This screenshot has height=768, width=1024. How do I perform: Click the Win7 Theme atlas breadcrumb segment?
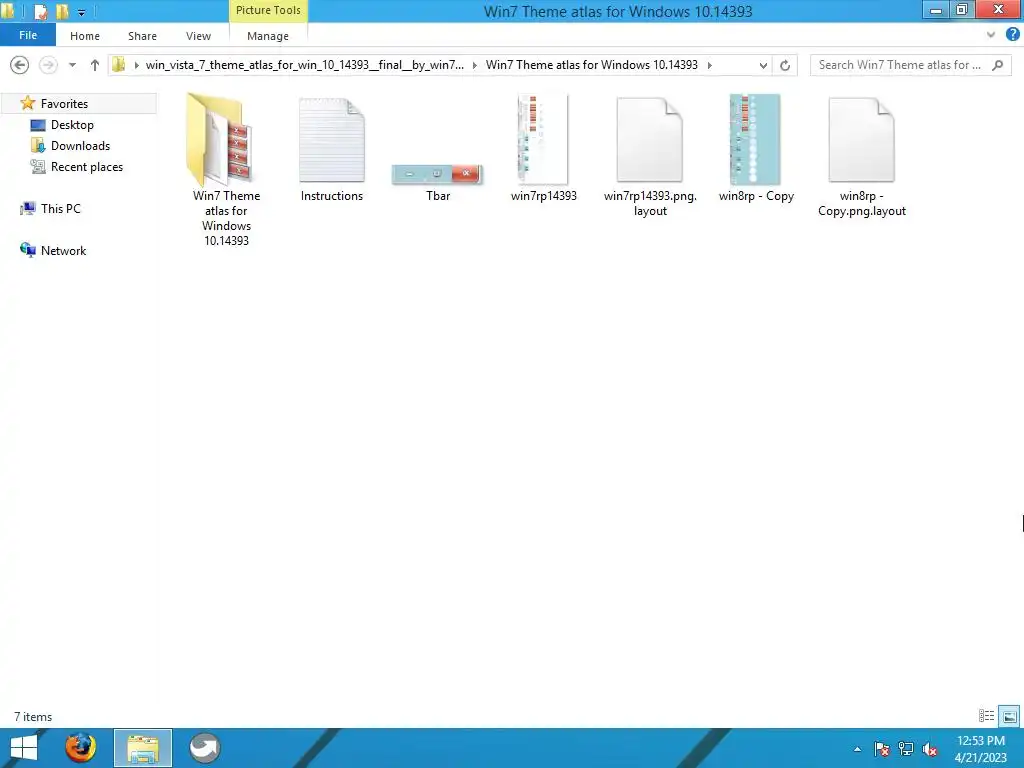point(592,65)
